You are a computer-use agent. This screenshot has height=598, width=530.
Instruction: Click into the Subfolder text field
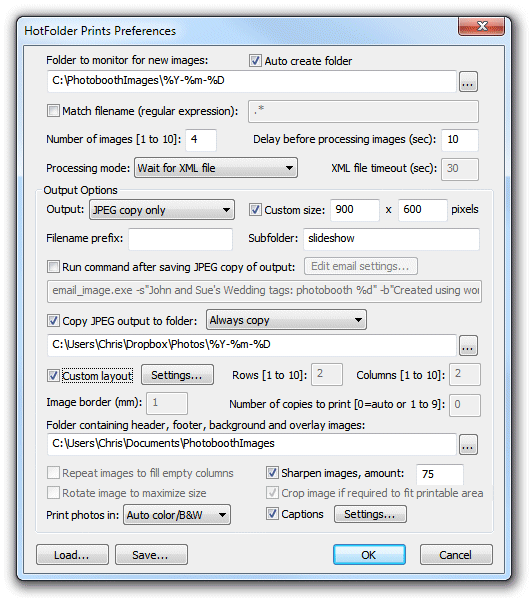[391, 239]
